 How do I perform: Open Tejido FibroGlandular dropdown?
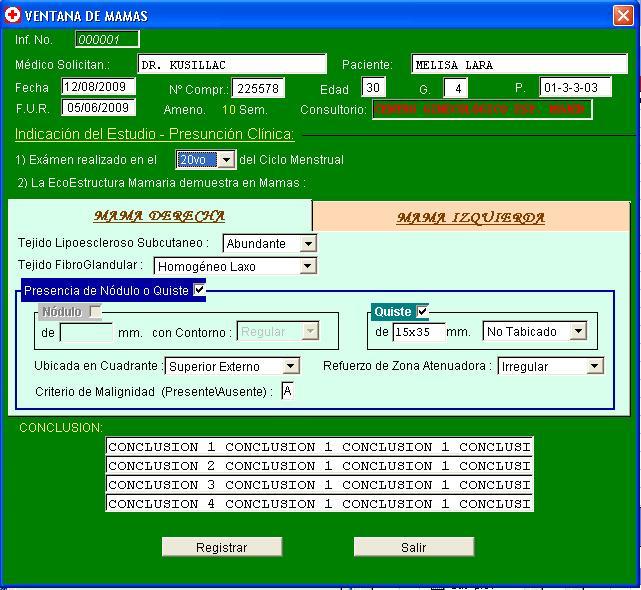pyautogui.click(x=308, y=267)
